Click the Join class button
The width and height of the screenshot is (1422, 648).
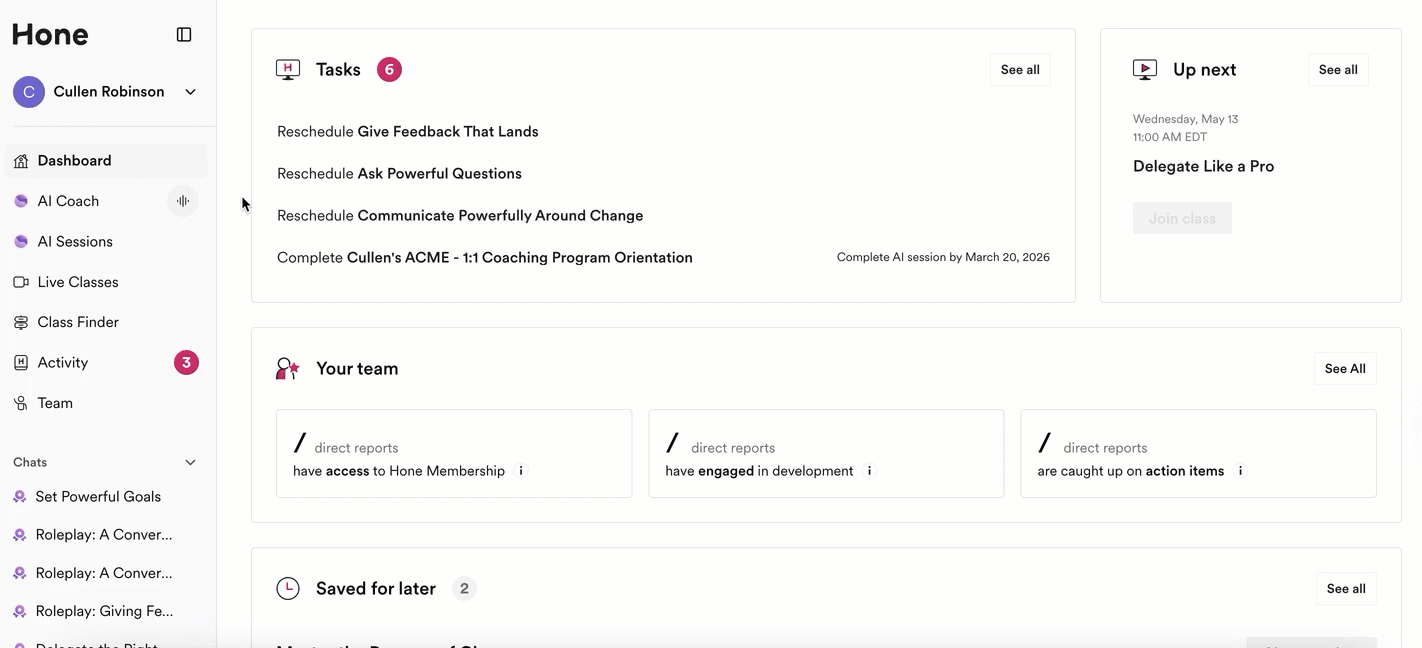pos(1182,219)
